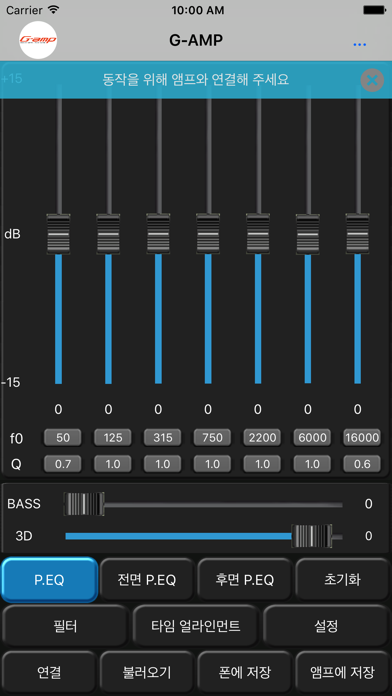Tap the battery icon in status bar
Screen dimensions: 392x696
pyautogui.click(x=374, y=9)
